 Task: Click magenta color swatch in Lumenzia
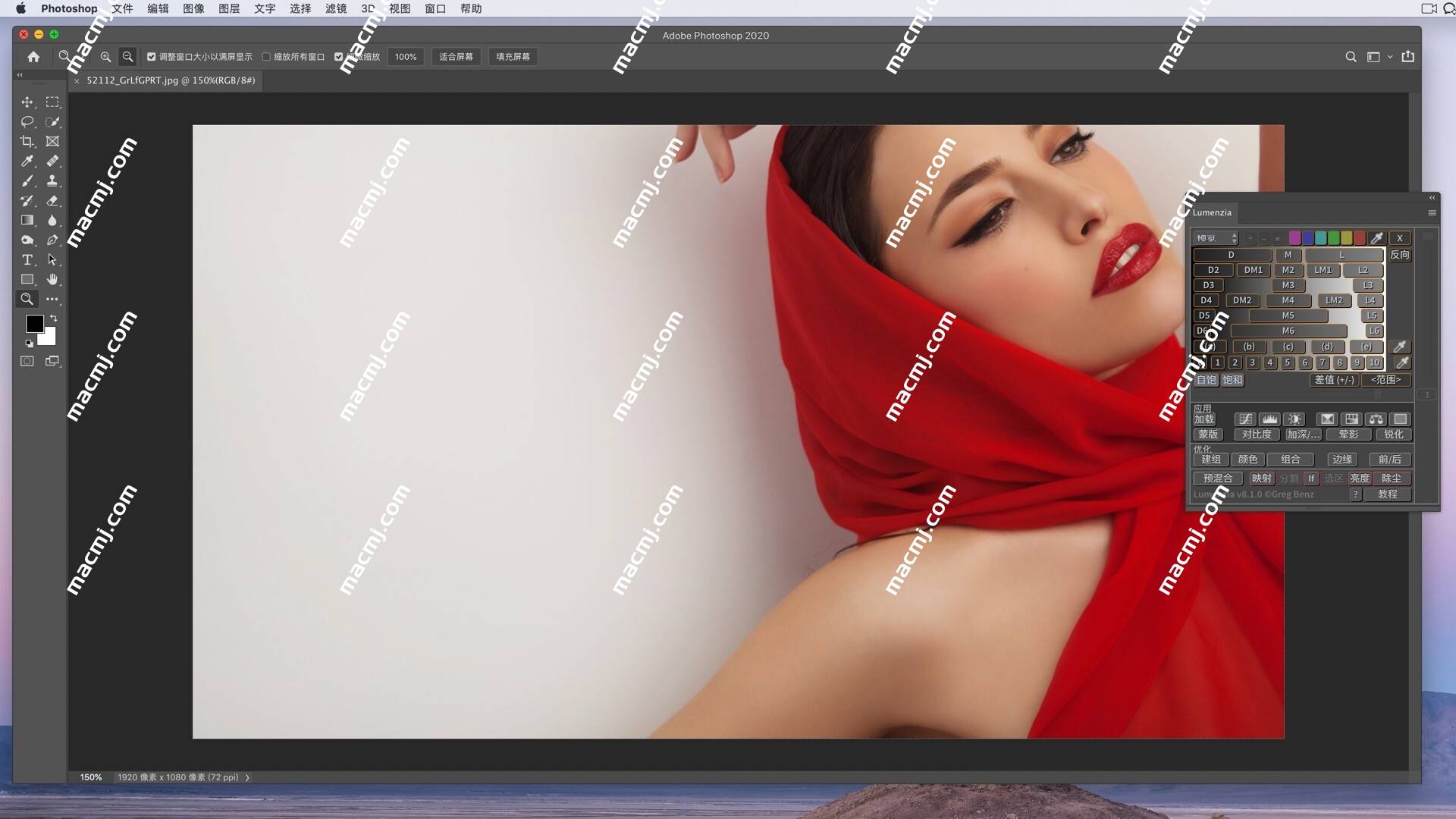click(x=1294, y=238)
